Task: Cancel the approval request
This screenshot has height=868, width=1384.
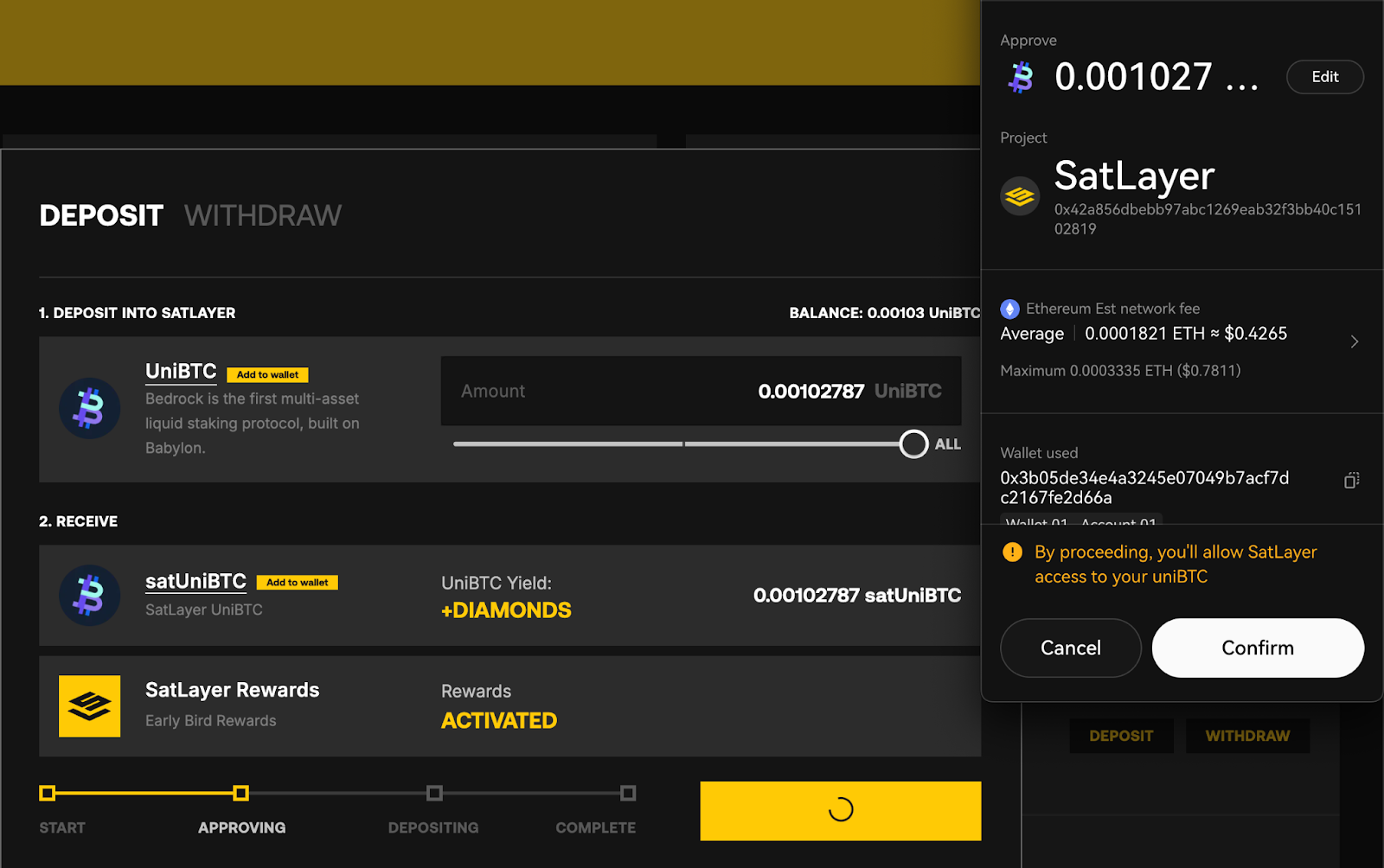Action: 1071,648
